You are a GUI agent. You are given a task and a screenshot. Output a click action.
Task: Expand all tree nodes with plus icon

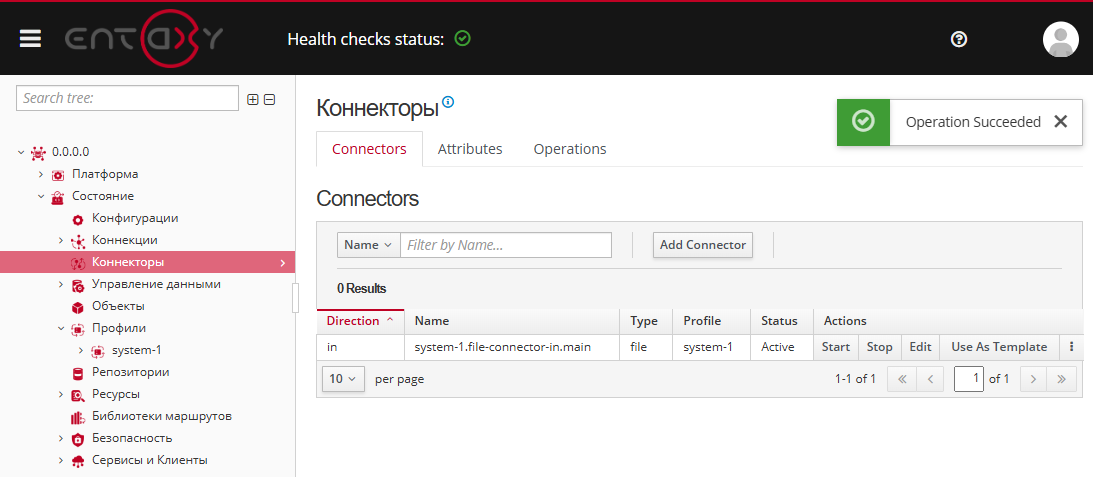pos(253,99)
